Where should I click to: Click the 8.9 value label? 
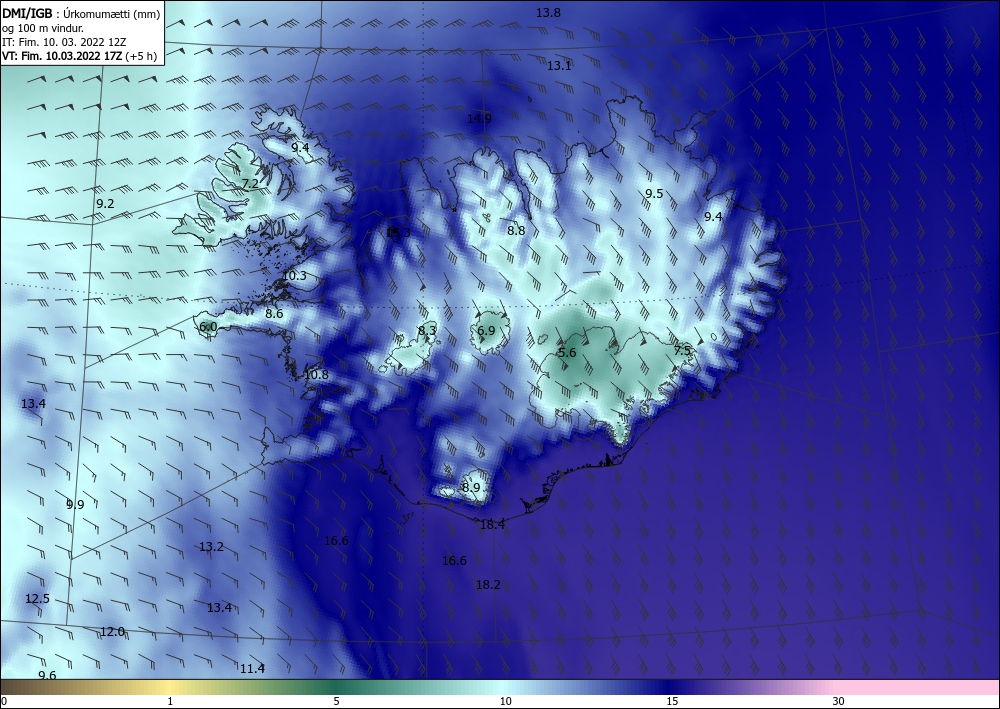click(x=471, y=487)
